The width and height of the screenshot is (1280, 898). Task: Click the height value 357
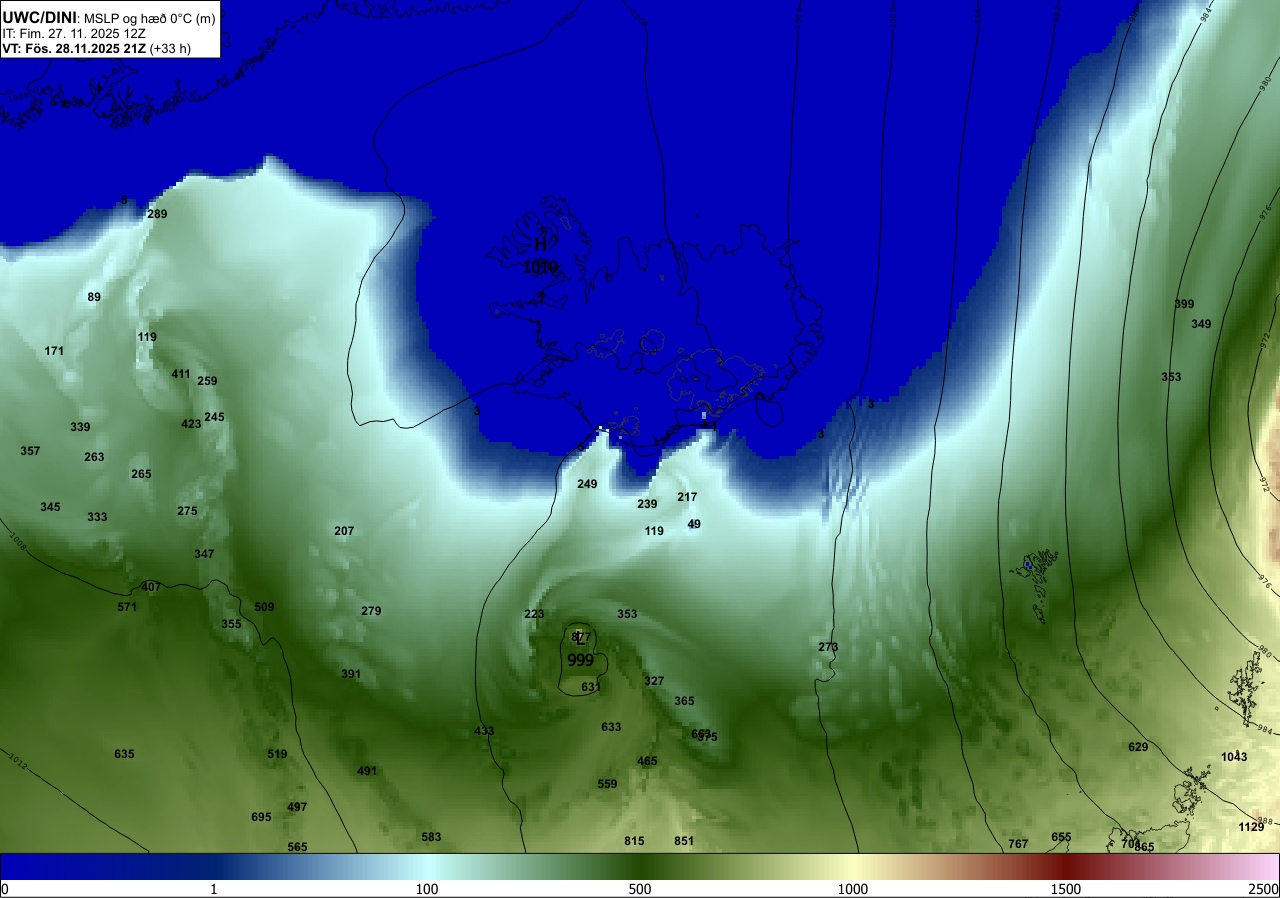click(30, 451)
